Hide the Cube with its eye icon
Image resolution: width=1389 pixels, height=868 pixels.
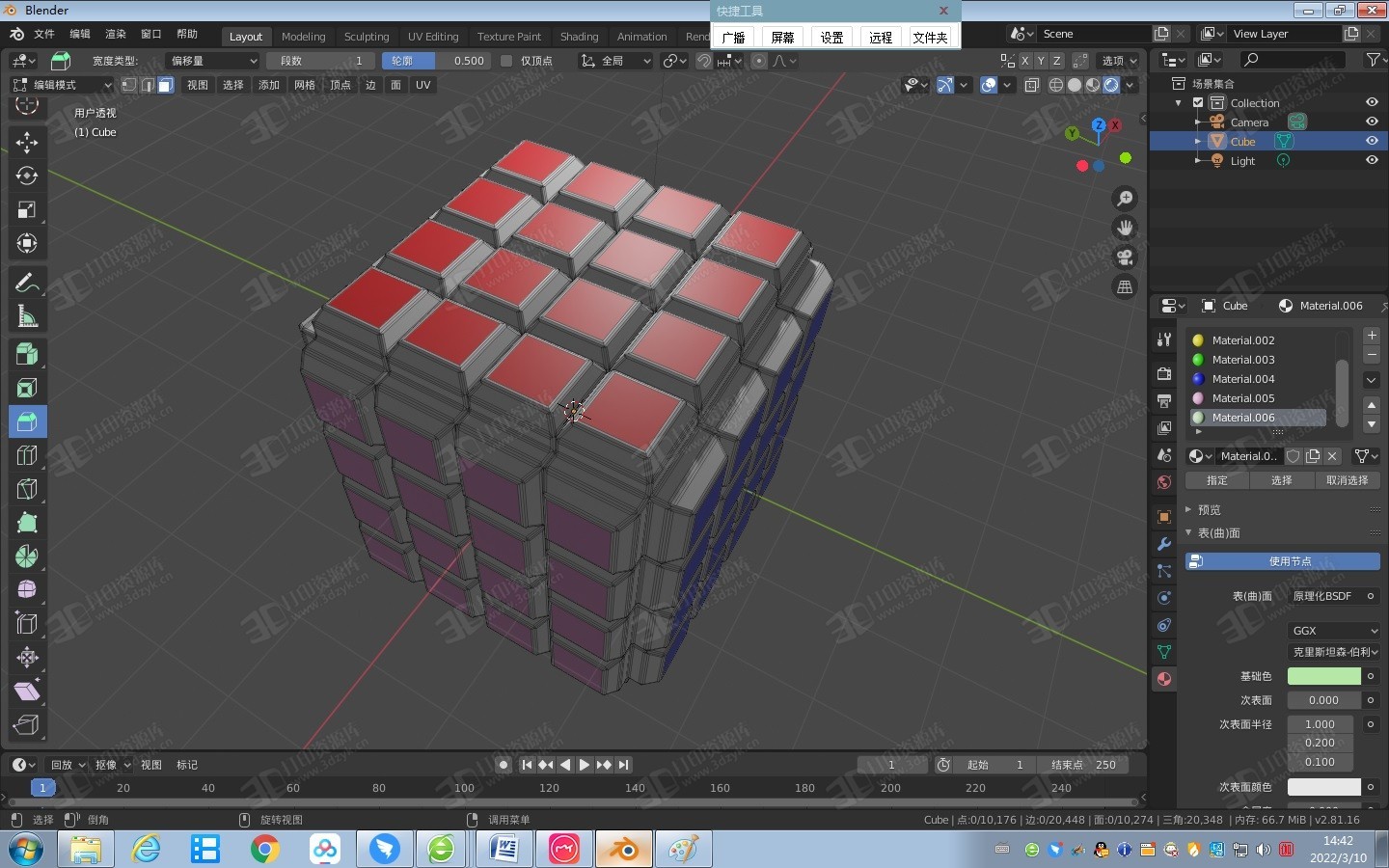pos(1372,141)
